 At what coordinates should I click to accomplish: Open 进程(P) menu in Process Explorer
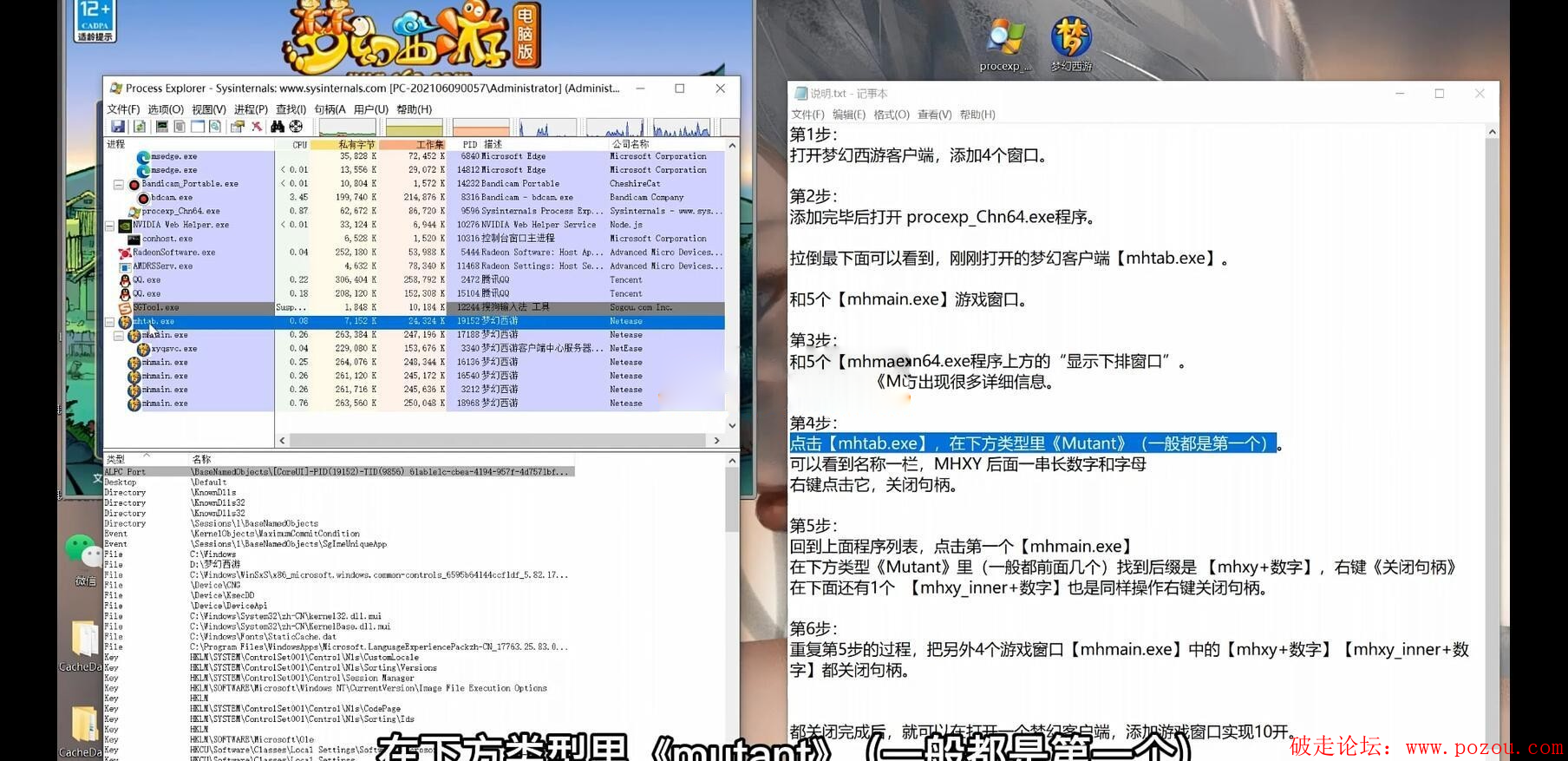[252, 109]
